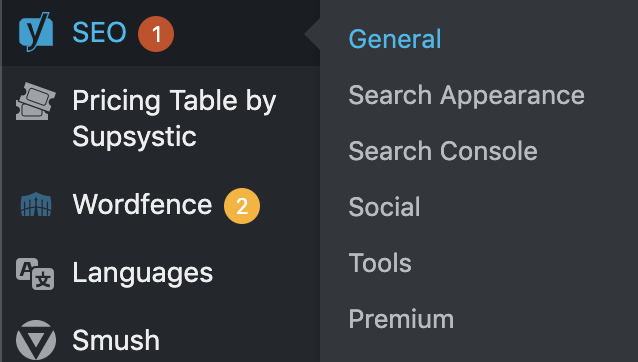Click the Pricing Table ticket icon
Viewport: 638px width, 362px height.
point(35,101)
